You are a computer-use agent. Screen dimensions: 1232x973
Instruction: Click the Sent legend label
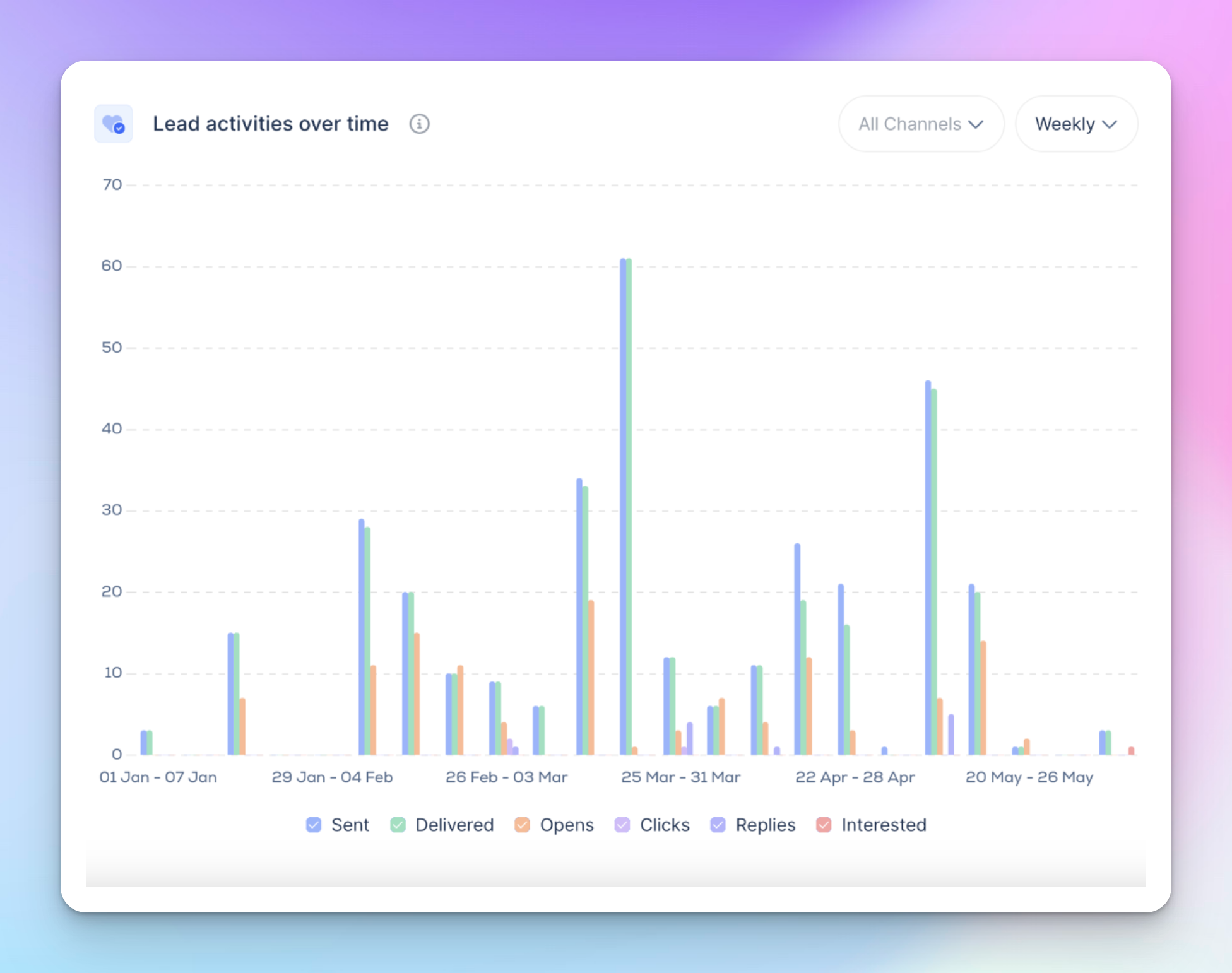(350, 825)
